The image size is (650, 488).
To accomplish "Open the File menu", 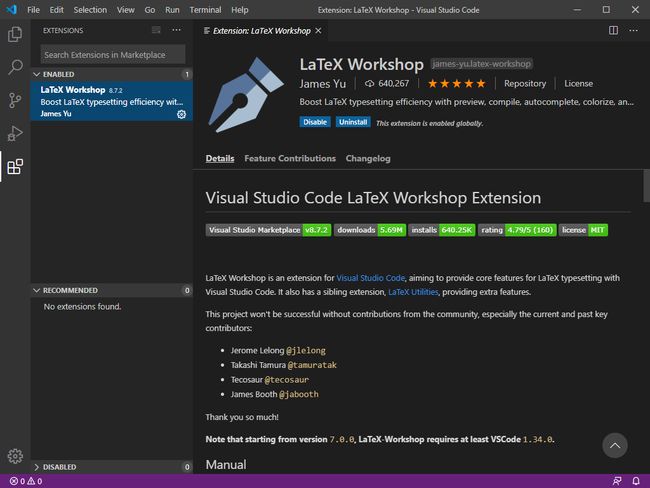I will 33,10.
